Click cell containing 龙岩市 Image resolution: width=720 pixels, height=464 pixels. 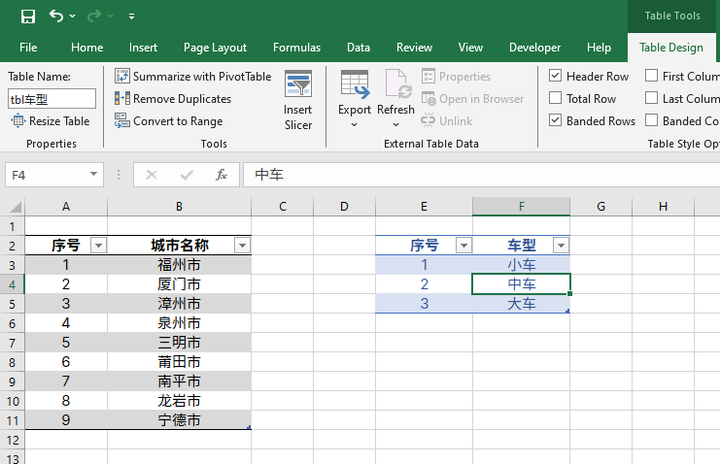(x=179, y=401)
